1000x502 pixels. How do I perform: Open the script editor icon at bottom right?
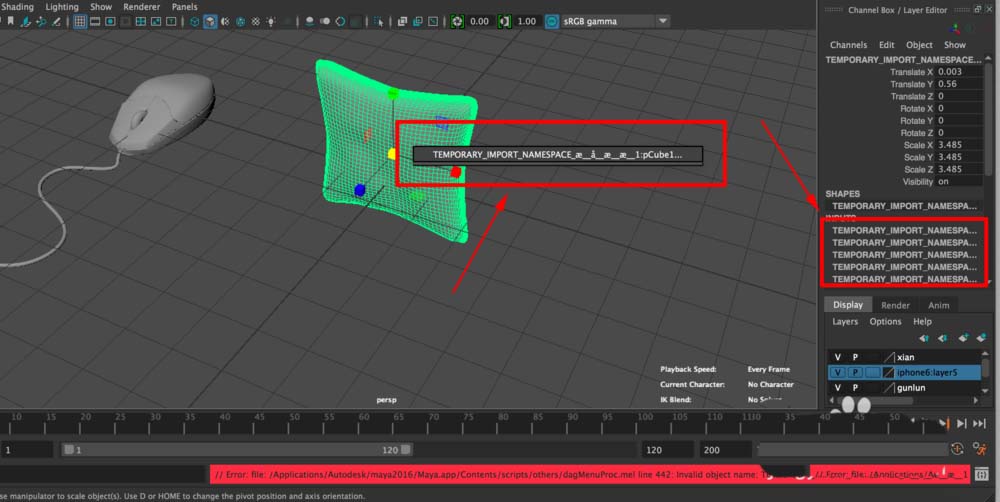point(982,474)
